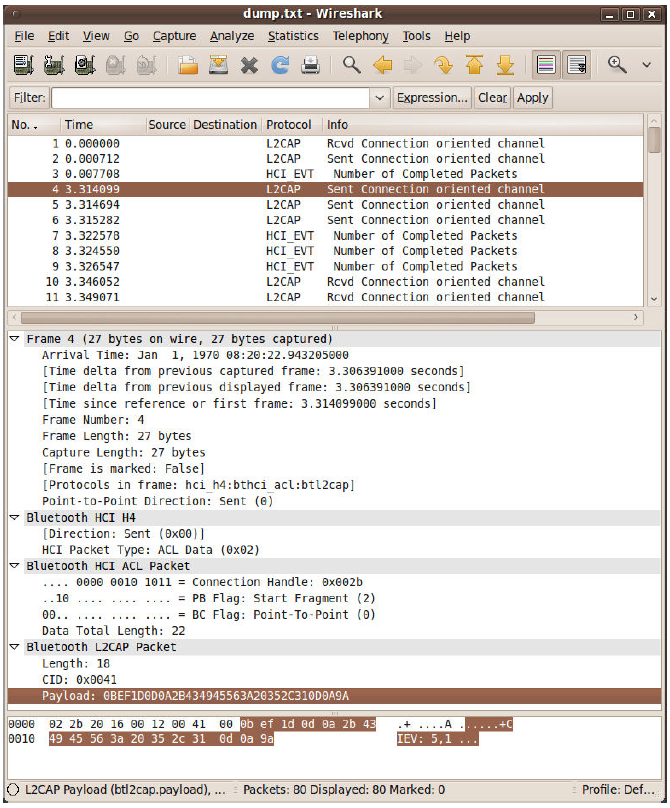670x808 pixels.
Task: Click in the Filter text field
Action: (x=210, y=98)
